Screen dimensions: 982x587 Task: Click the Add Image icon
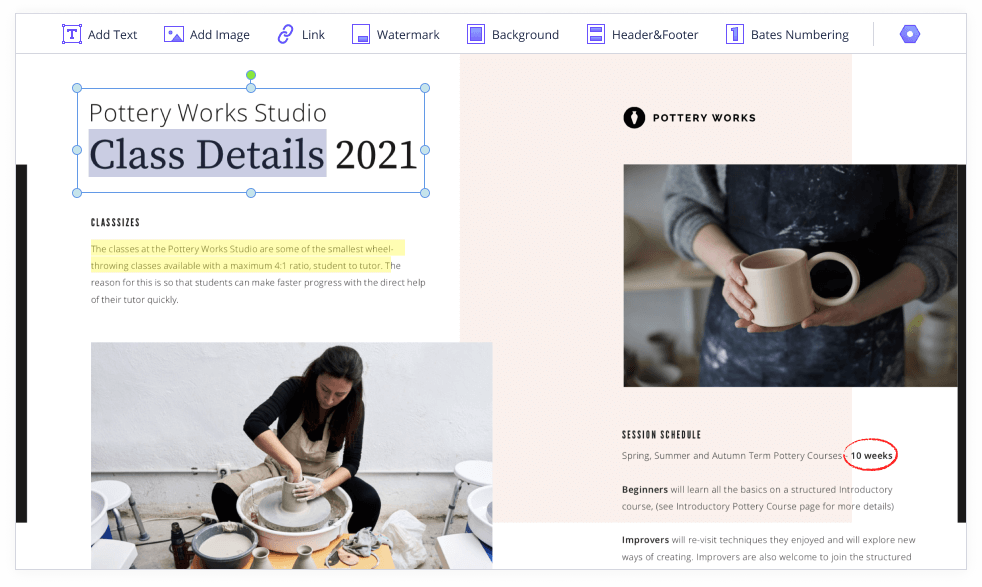[x=173, y=34]
